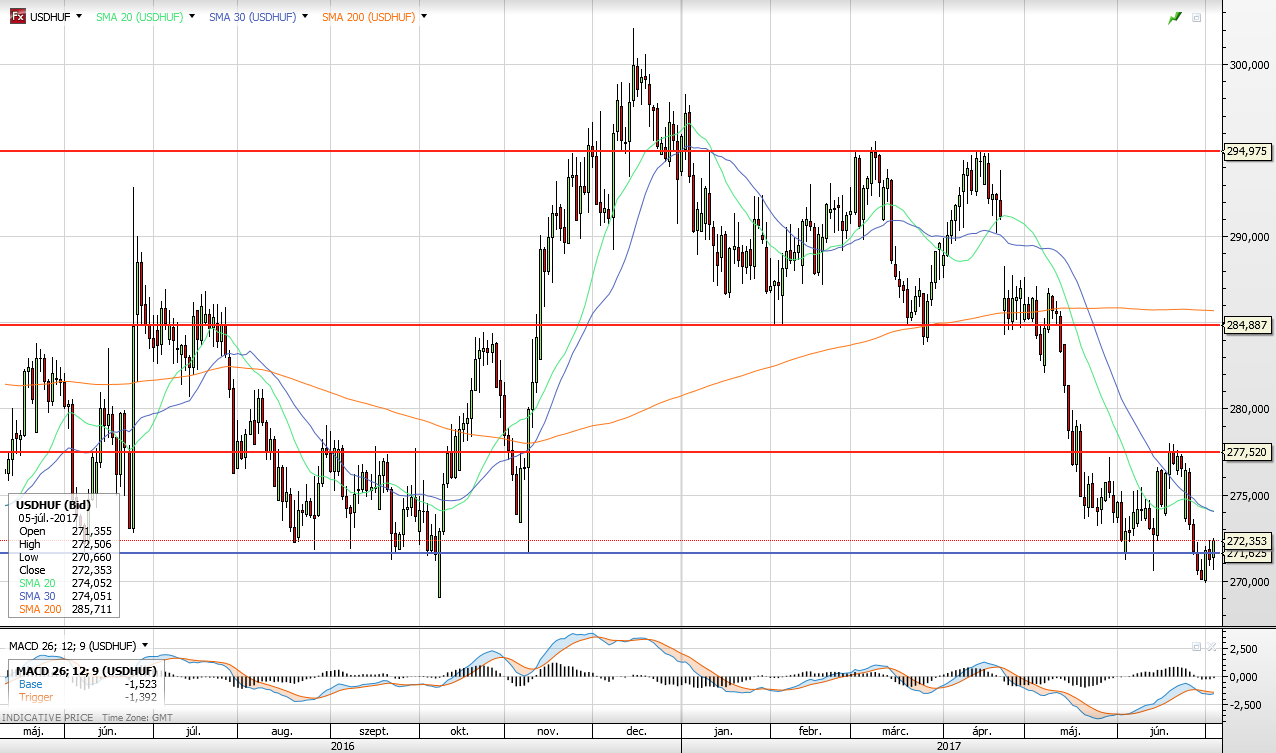Click the 'USDHUF (Bid)' data box title
This screenshot has height=753, width=1276.
(x=53, y=505)
